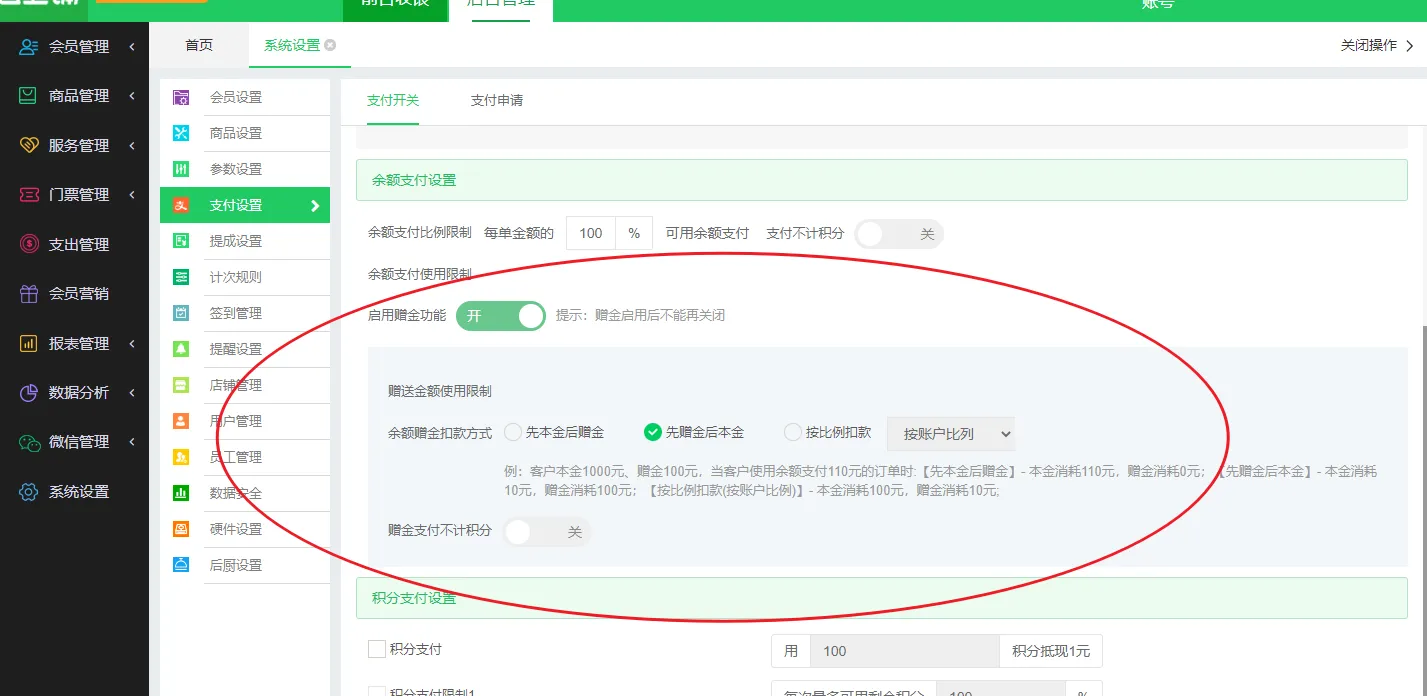Toggle the 支付不计积分 switch
This screenshot has height=696, width=1427.
click(898, 234)
